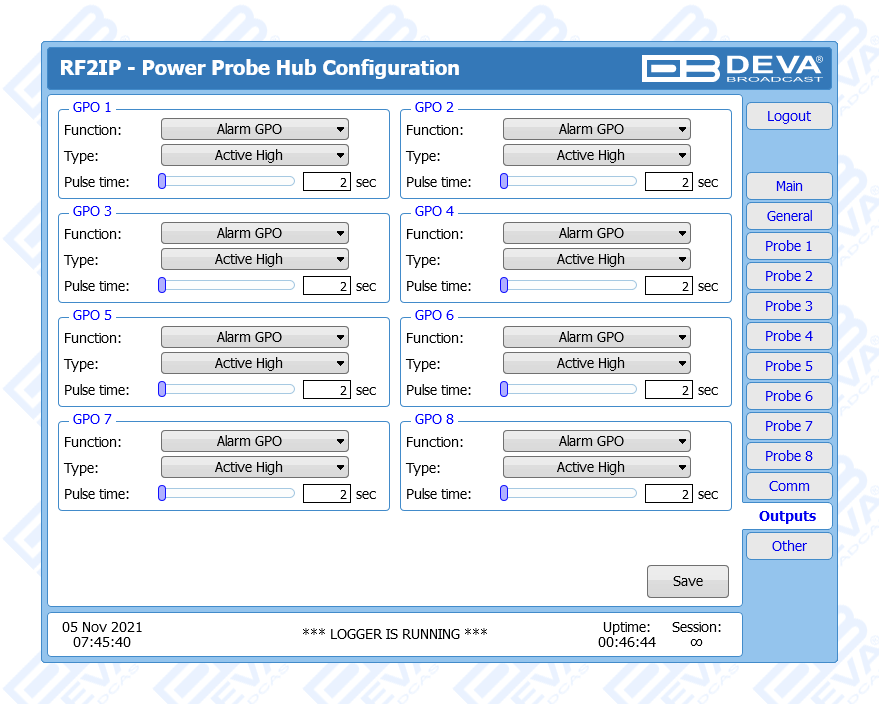Screen dimensions: 879x704
Task: Expand GPO 2 Type dropdown
Action: (596, 155)
